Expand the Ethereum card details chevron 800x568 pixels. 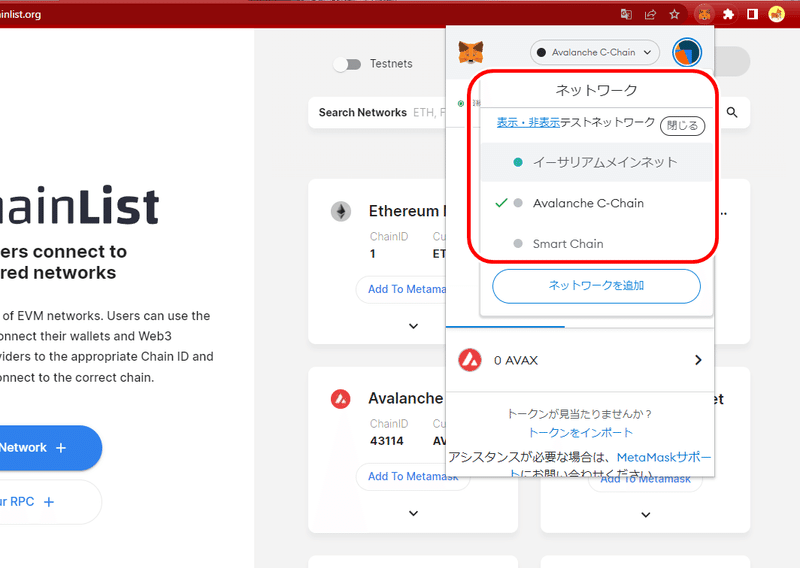click(414, 326)
